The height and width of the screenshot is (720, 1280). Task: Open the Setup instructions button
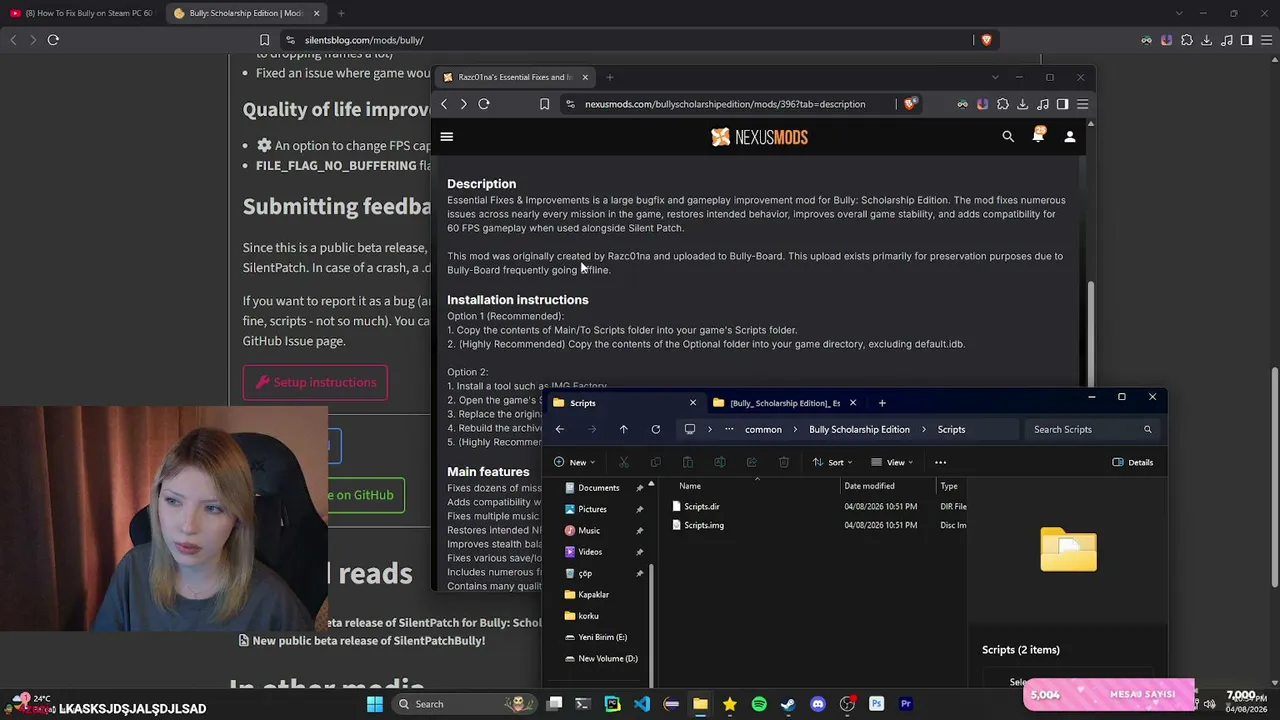pyautogui.click(x=315, y=382)
